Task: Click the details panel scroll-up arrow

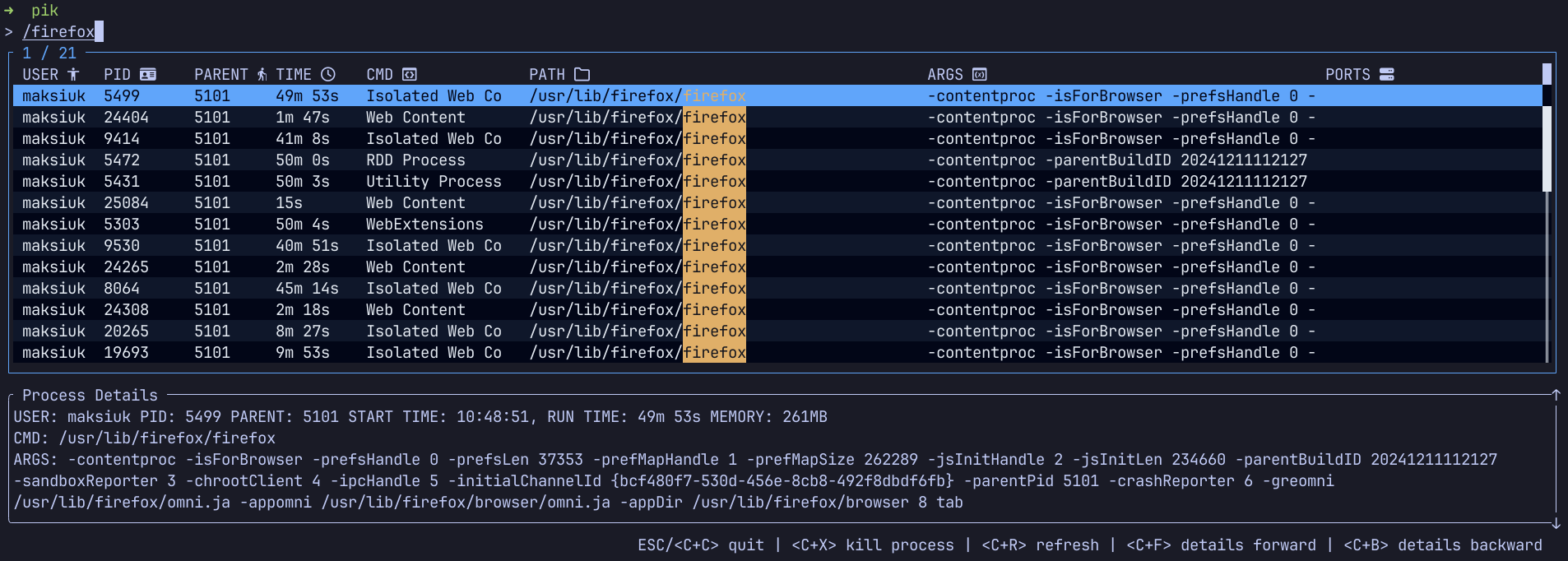Action: click(1556, 395)
